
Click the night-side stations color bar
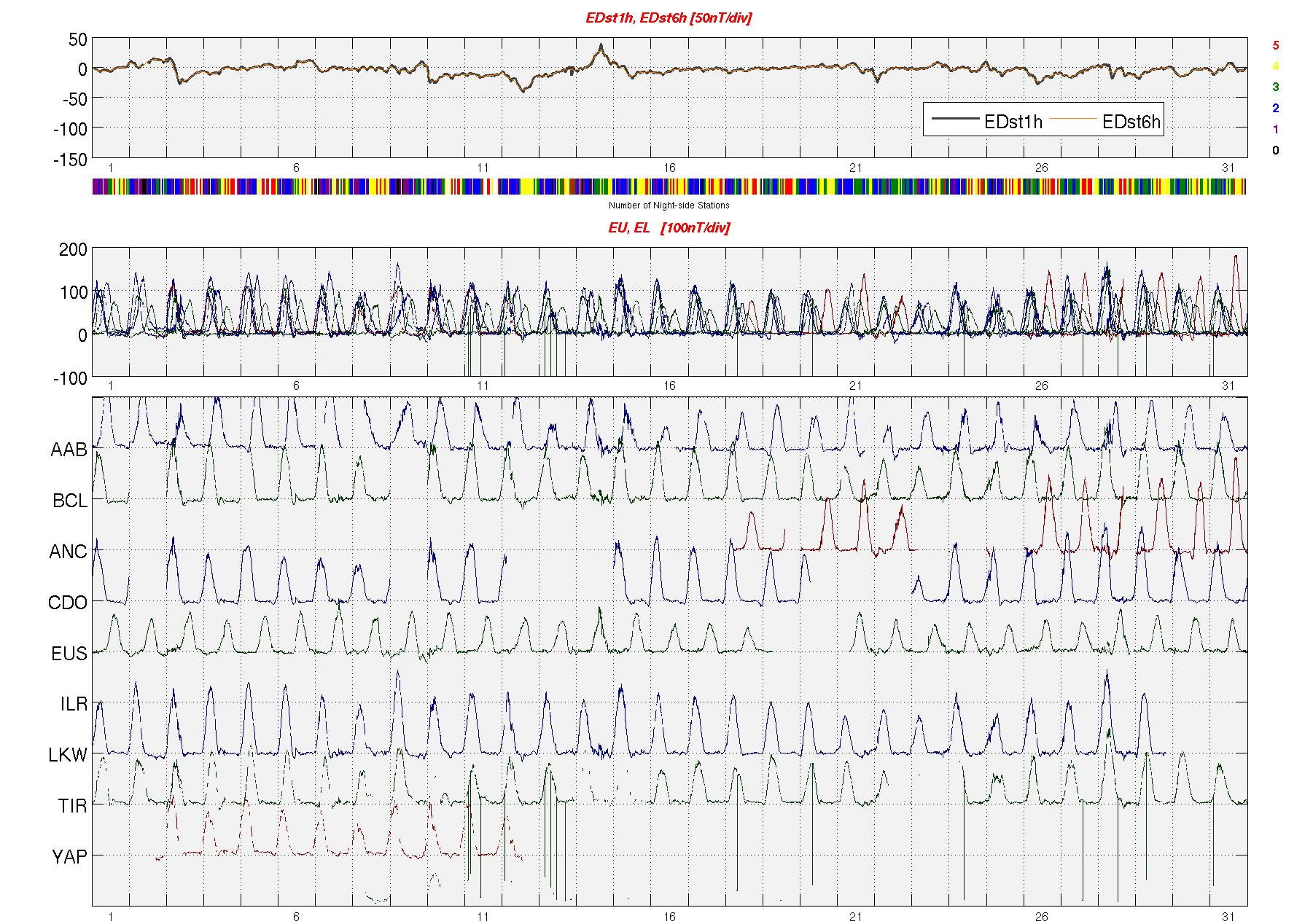669,187
